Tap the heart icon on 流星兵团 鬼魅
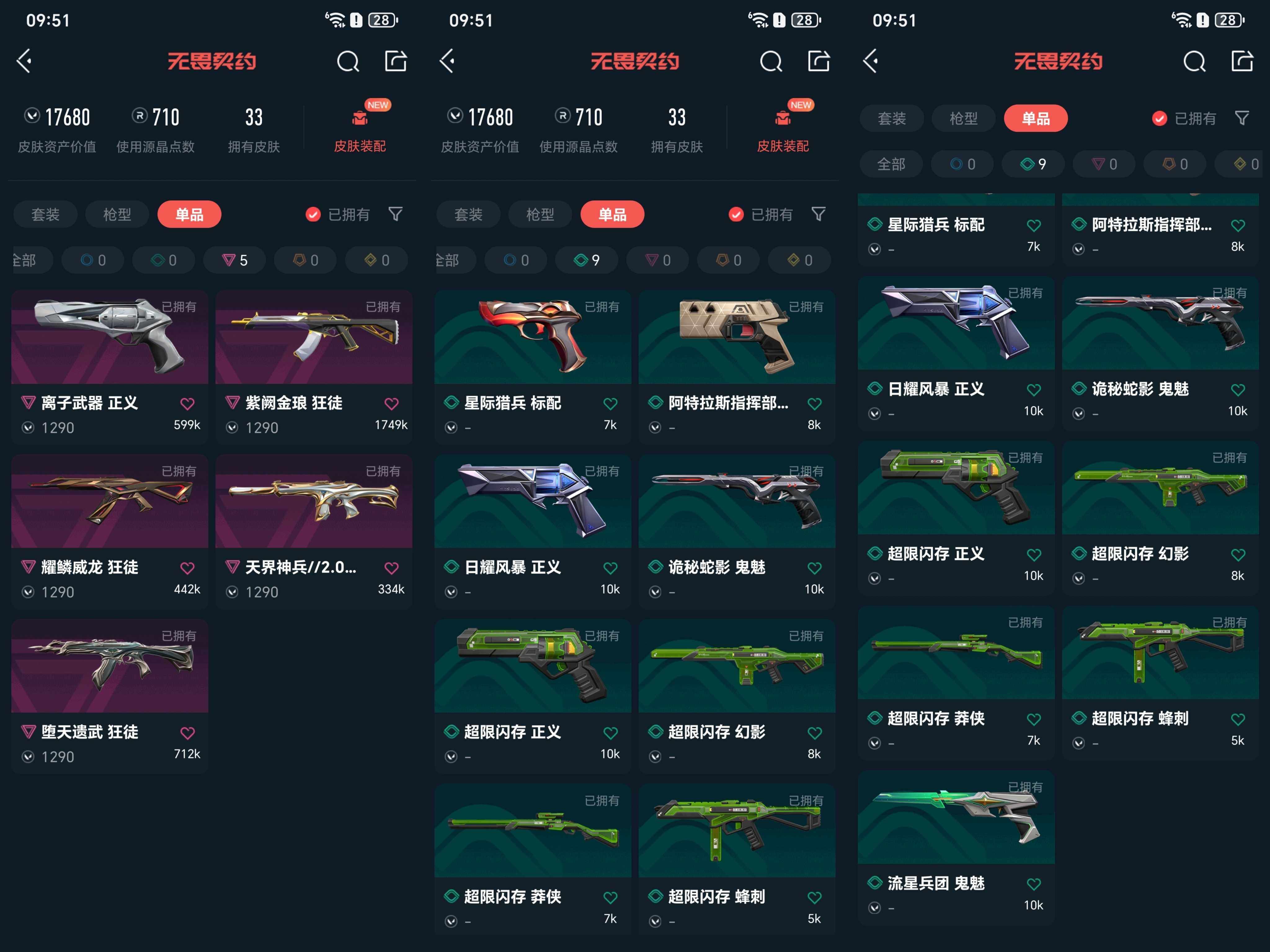 click(x=1033, y=884)
